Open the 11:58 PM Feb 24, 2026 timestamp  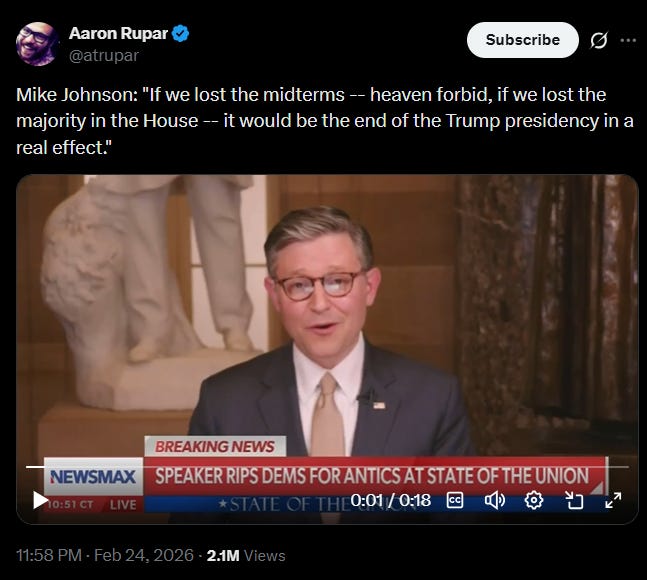(105, 555)
